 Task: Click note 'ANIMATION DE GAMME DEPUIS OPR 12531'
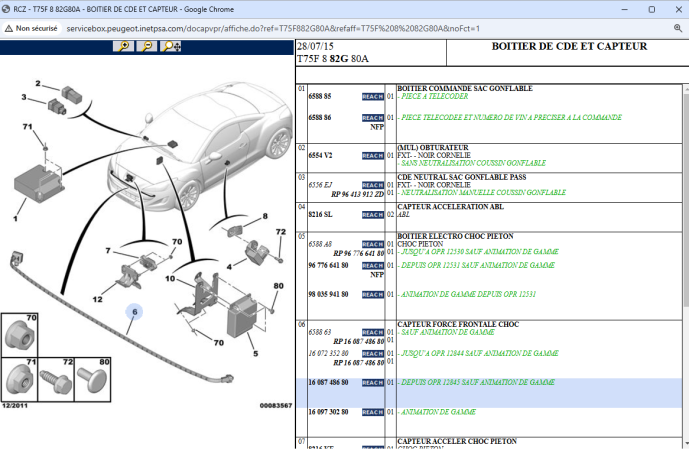[x=468, y=294]
